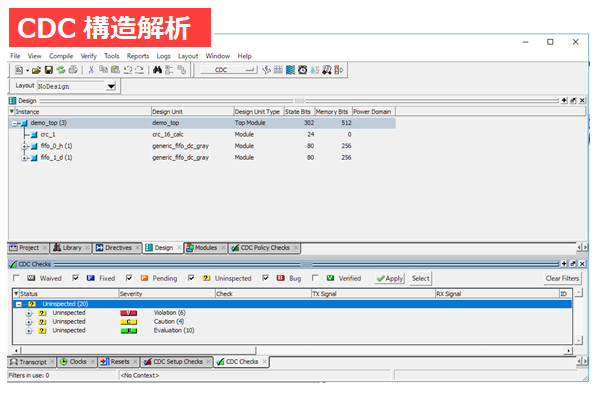Open the dropdown arrow beside New icon

coord(28,71)
